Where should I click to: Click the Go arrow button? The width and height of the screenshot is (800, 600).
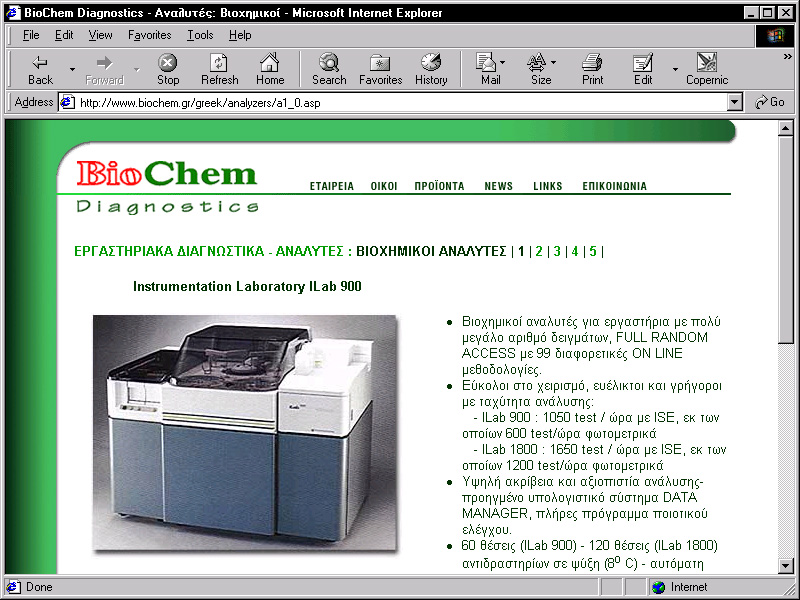click(770, 102)
